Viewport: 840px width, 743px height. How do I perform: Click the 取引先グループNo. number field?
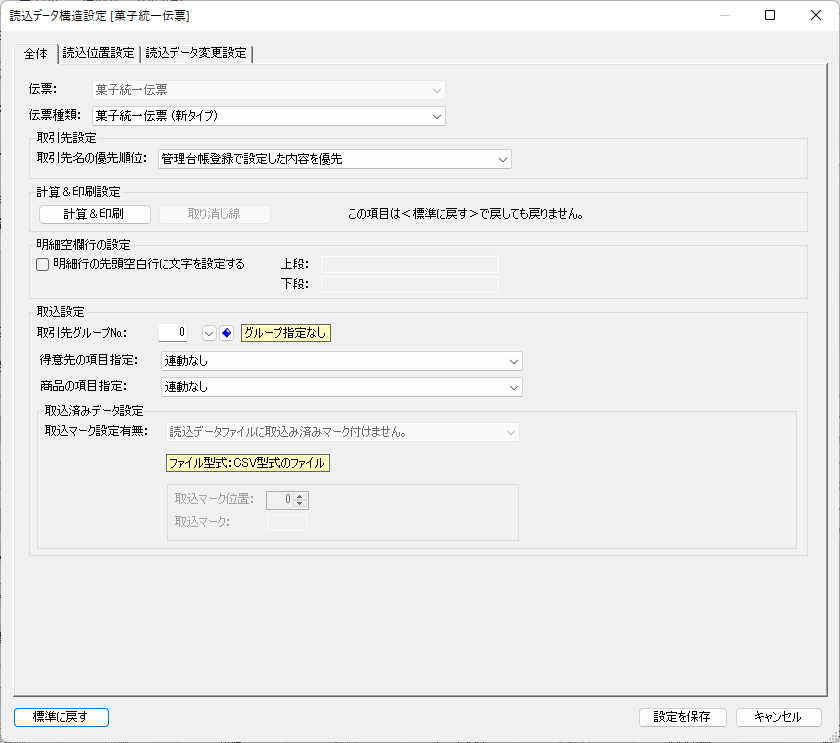[173, 333]
